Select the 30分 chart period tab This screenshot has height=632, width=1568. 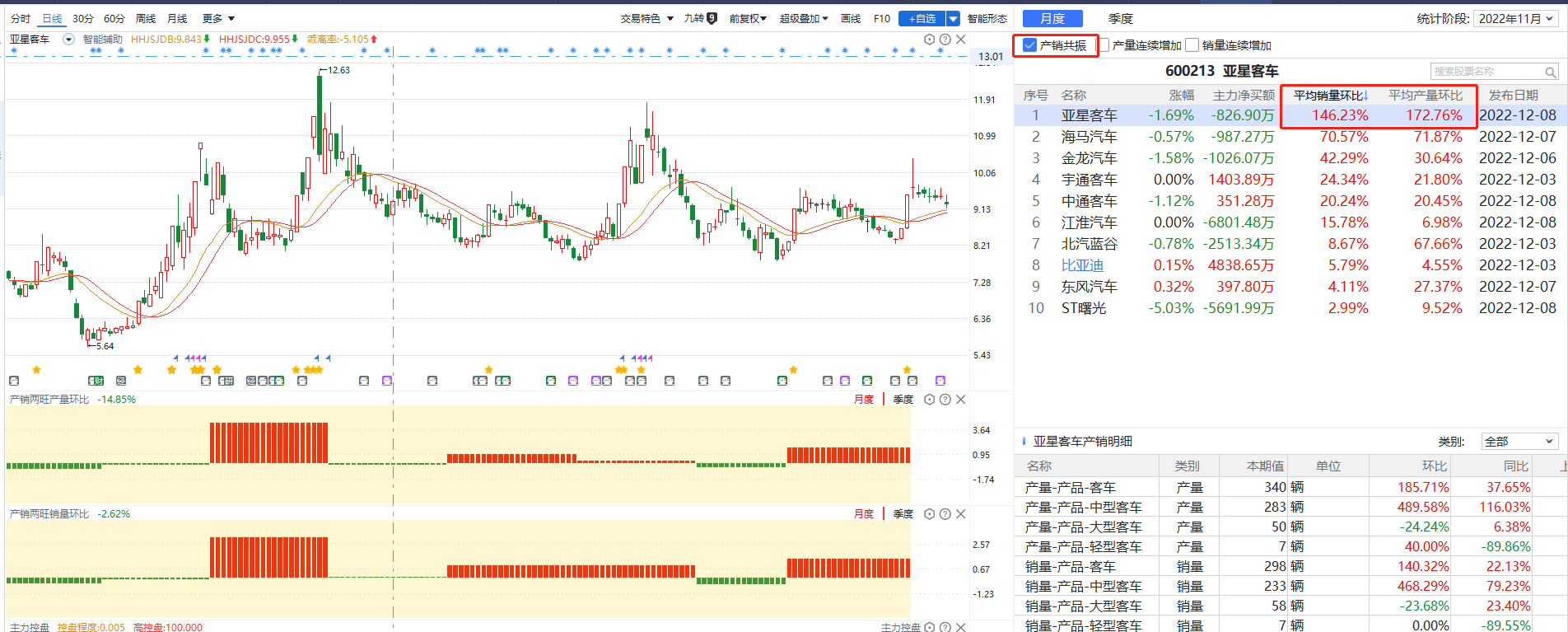pos(83,18)
